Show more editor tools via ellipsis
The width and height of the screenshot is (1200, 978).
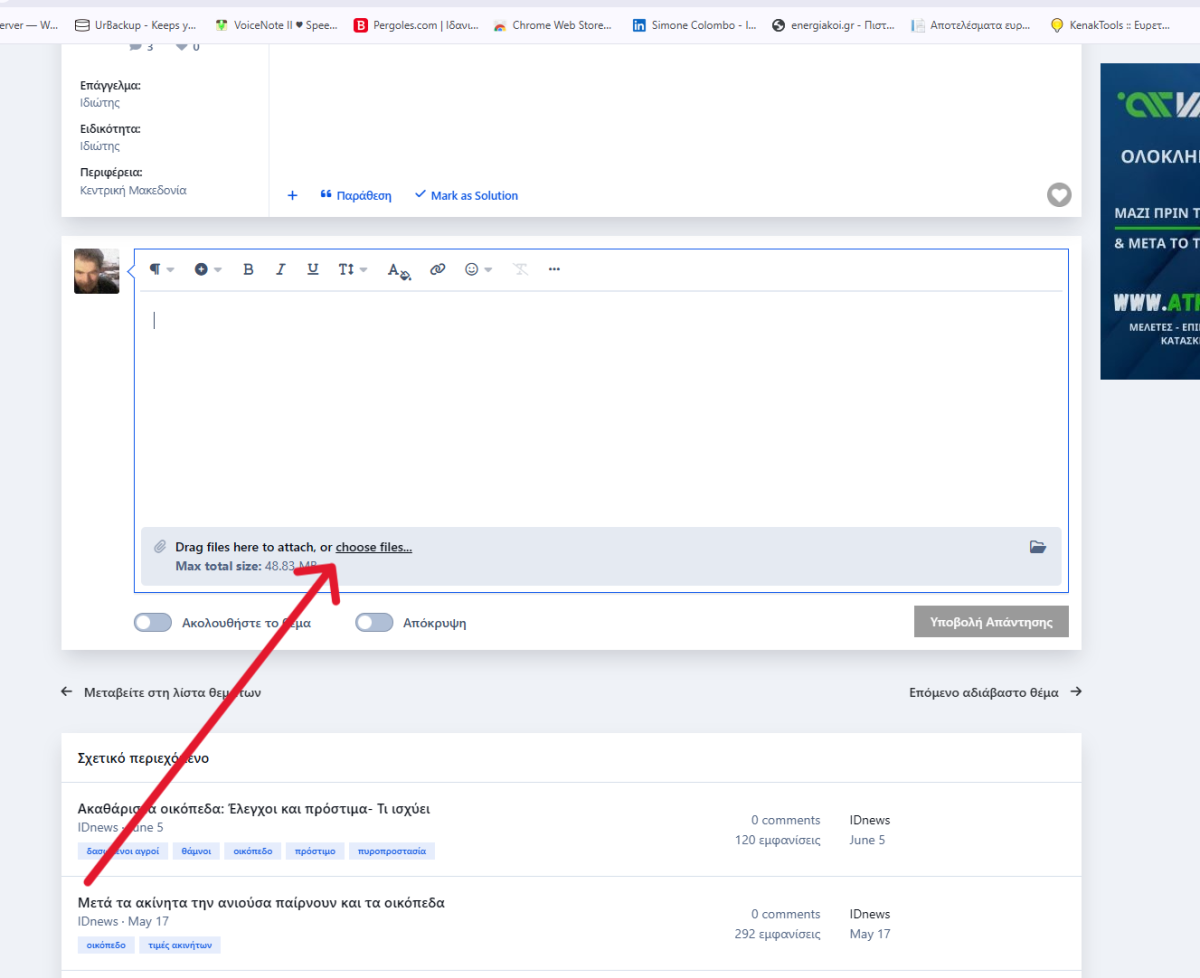coord(554,269)
